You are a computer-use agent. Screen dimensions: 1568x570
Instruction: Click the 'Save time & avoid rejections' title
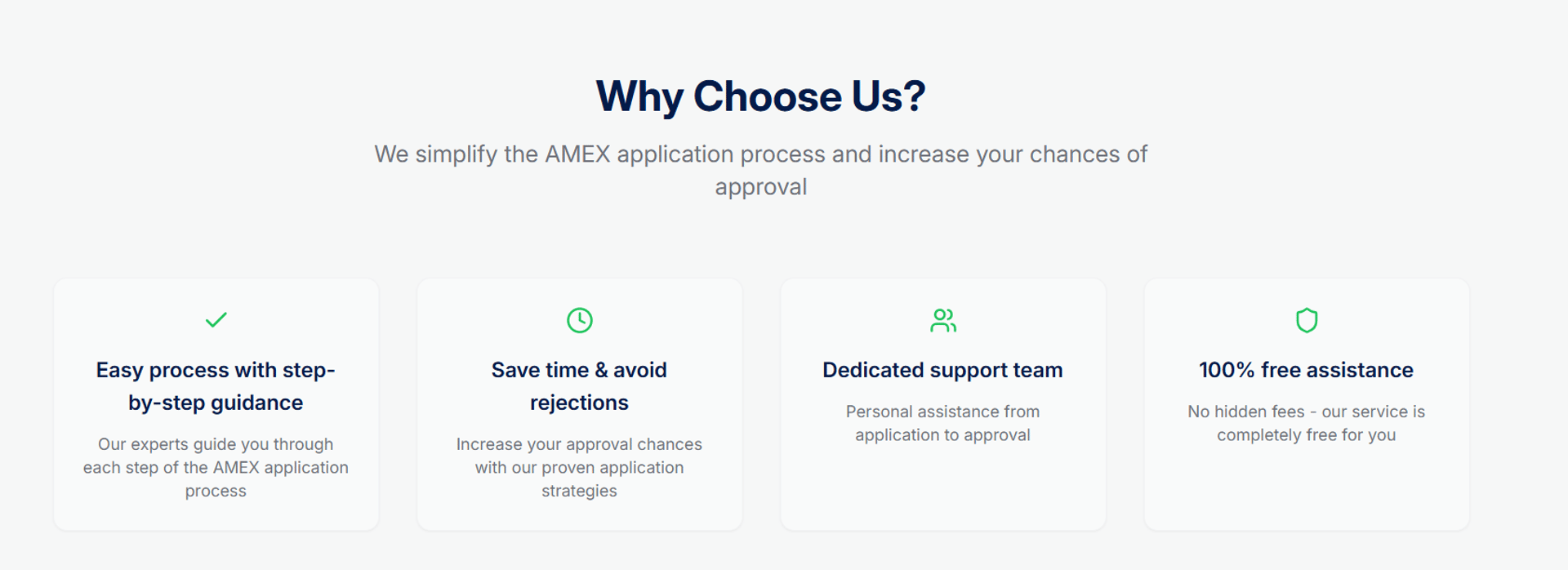pos(579,386)
